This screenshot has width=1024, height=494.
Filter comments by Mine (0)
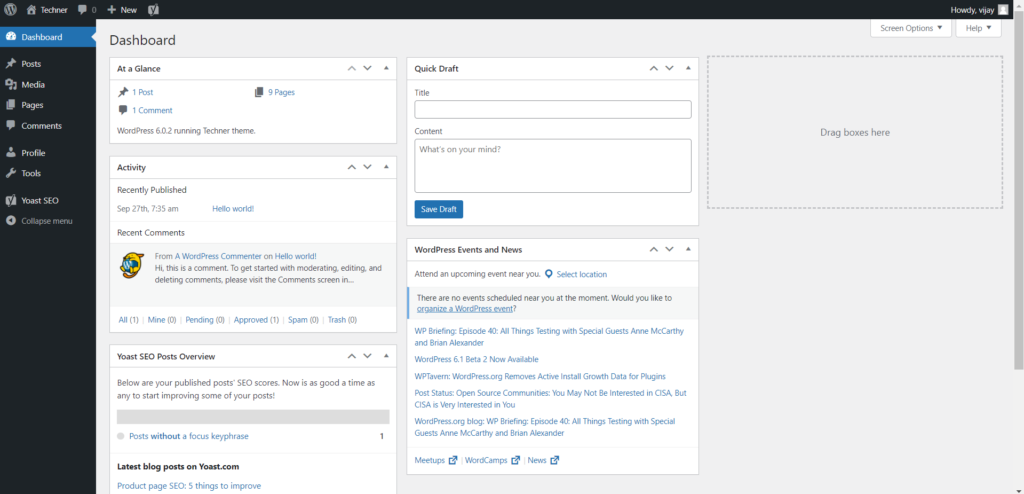(x=162, y=320)
